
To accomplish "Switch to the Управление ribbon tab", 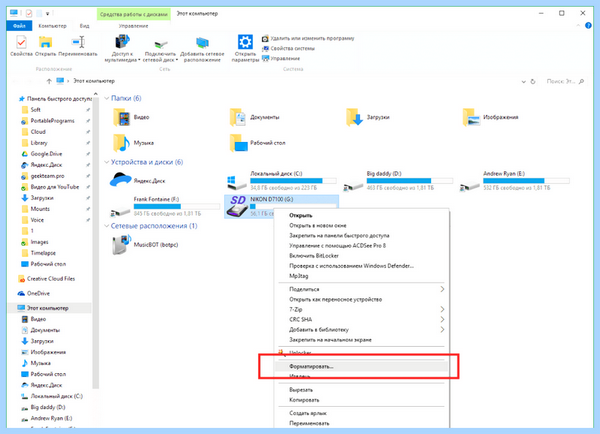I will [x=133, y=26].
